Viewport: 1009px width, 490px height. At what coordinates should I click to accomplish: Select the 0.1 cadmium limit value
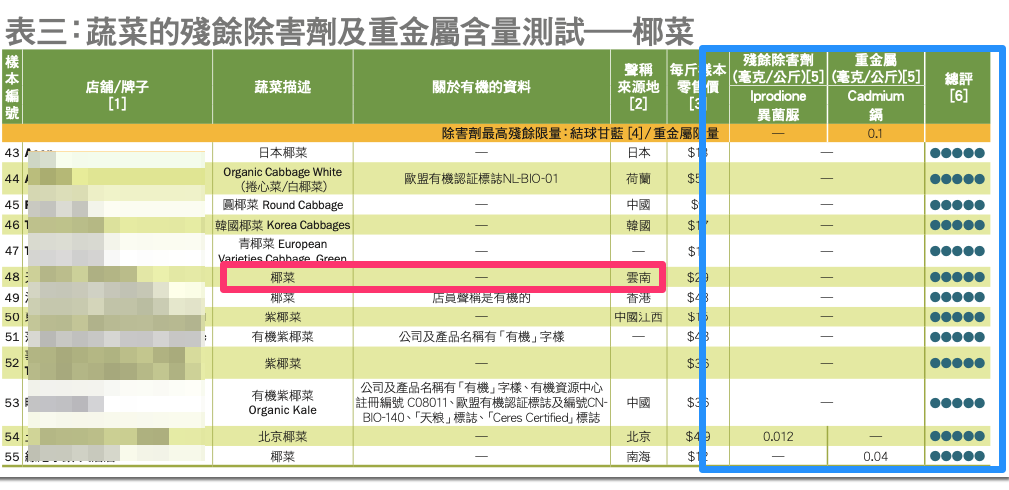875,133
